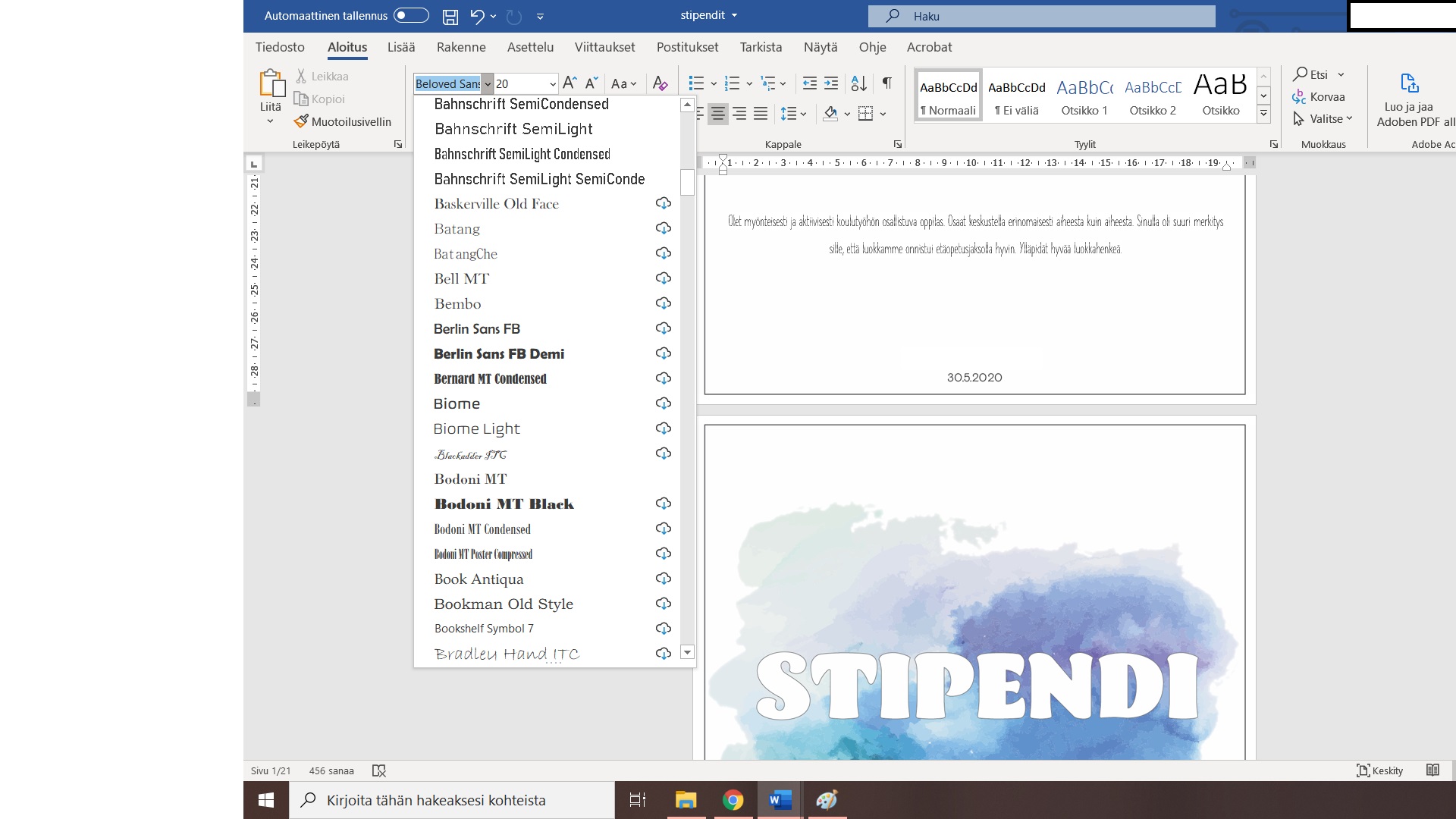
Task: Click the Increase Indent icon
Action: point(831,83)
